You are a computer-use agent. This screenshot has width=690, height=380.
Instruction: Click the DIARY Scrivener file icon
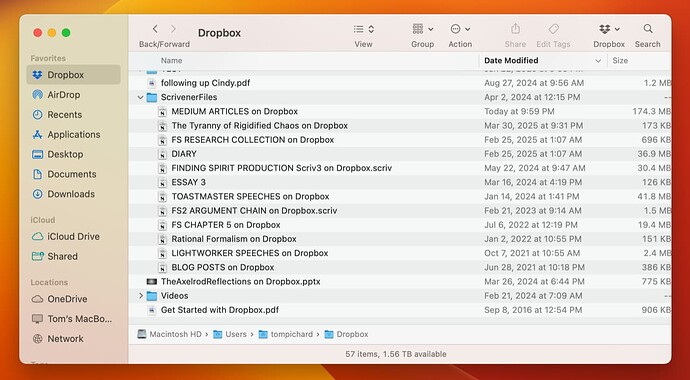[162, 154]
